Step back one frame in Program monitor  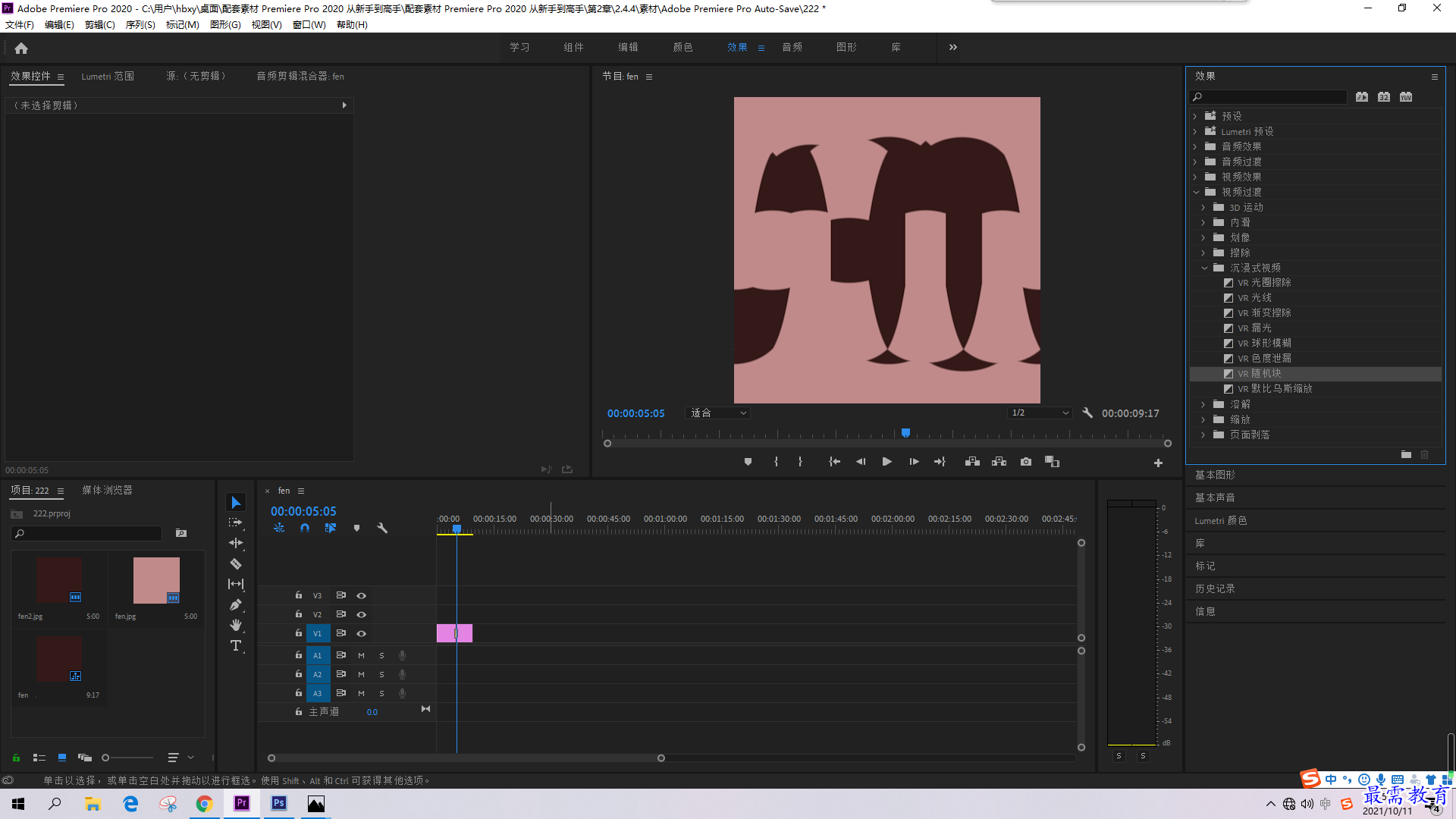(x=860, y=462)
